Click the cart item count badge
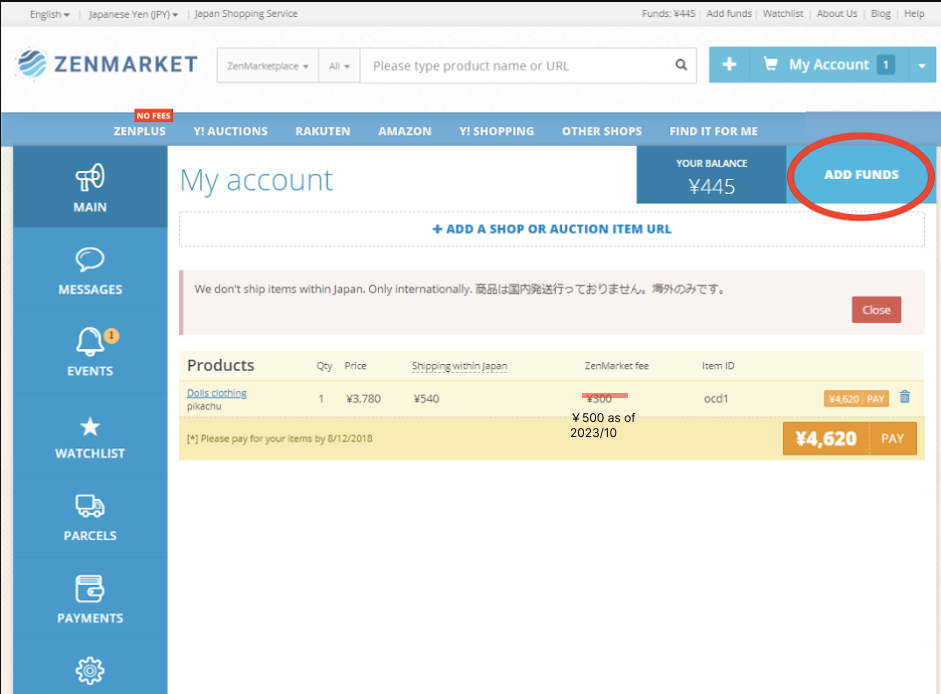Screen dimensions: 941x694 (x=885, y=64)
